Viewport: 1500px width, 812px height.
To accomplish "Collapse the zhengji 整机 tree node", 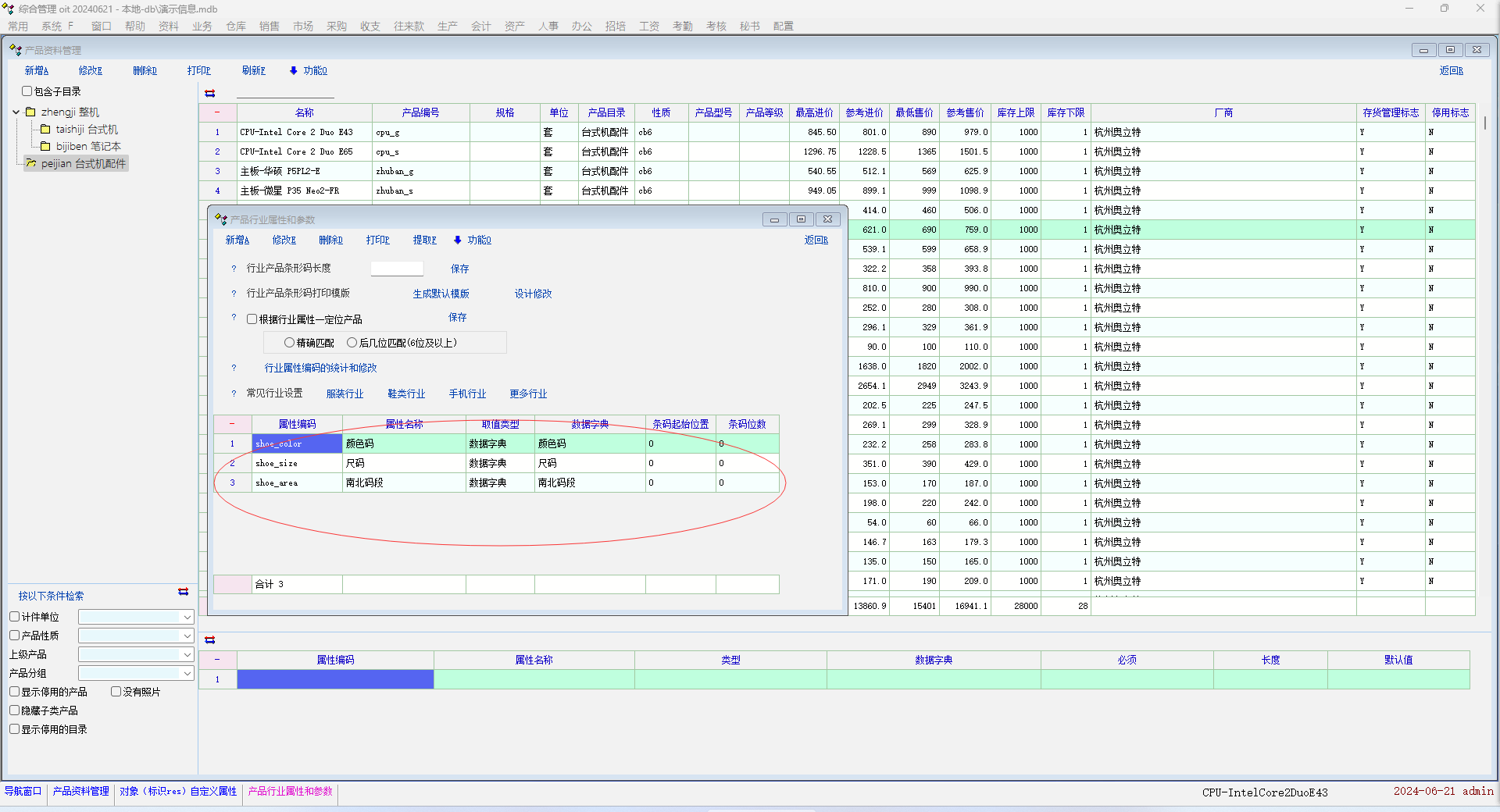I will pyautogui.click(x=16, y=112).
